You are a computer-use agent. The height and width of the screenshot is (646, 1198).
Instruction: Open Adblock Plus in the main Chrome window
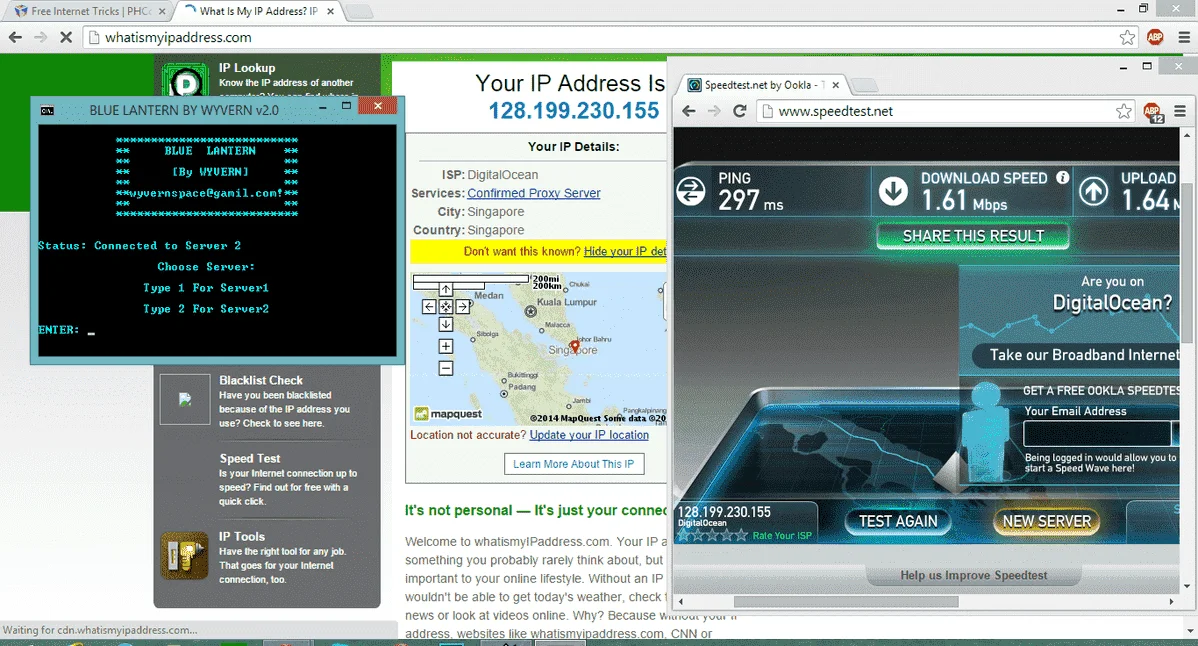[1154, 37]
